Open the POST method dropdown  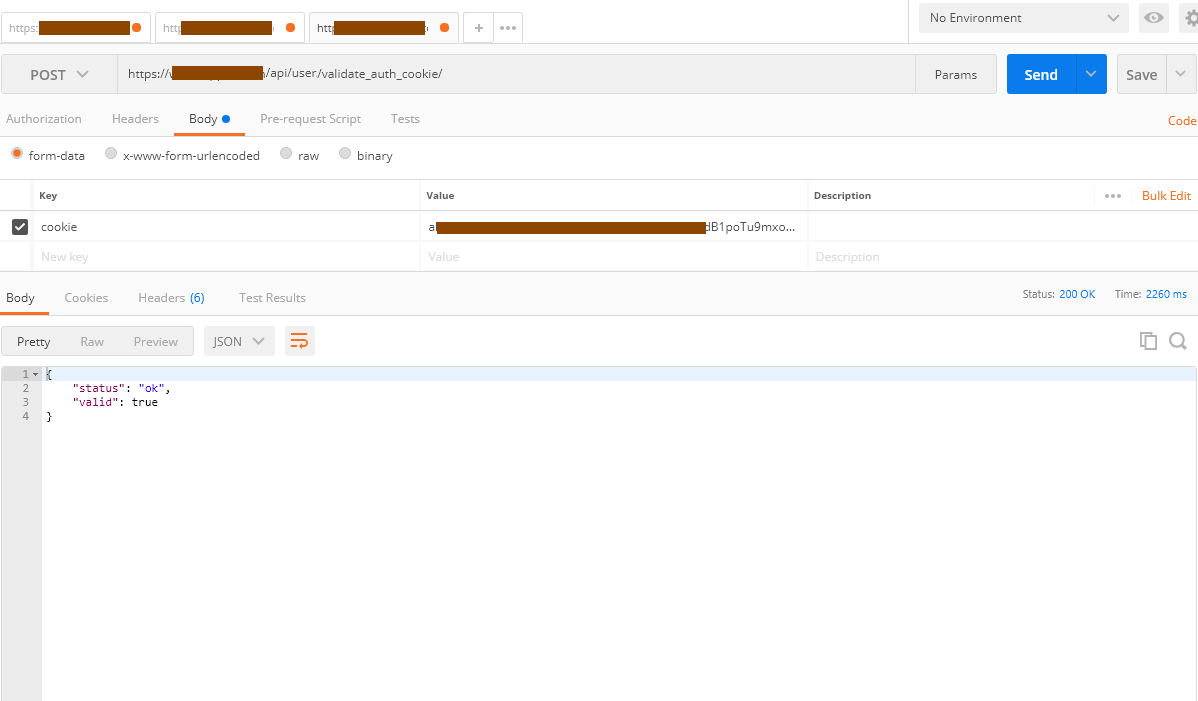(x=59, y=75)
